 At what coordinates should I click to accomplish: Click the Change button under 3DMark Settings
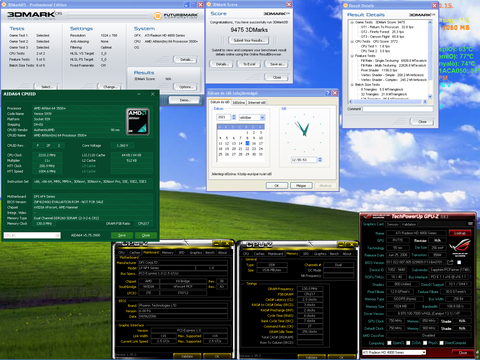click(109, 87)
